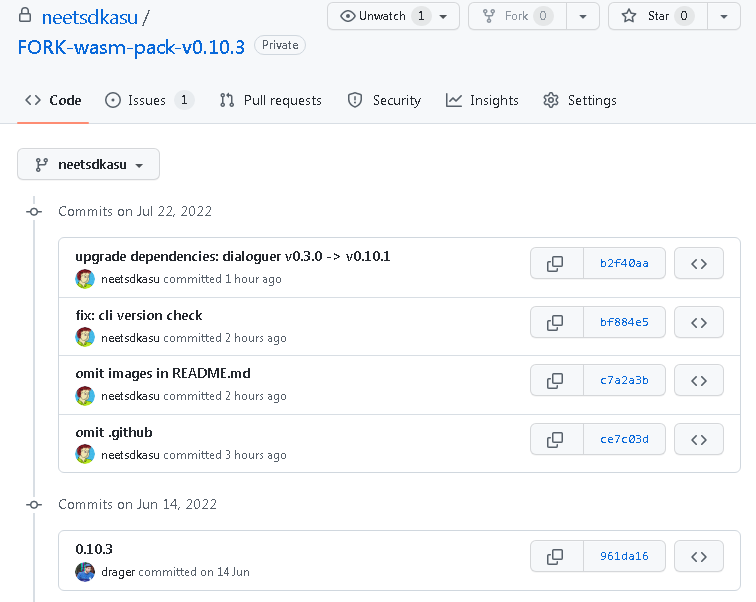Open commit 'omit images in README.md'
Viewport: 756px width, 602px height.
click(x=163, y=374)
